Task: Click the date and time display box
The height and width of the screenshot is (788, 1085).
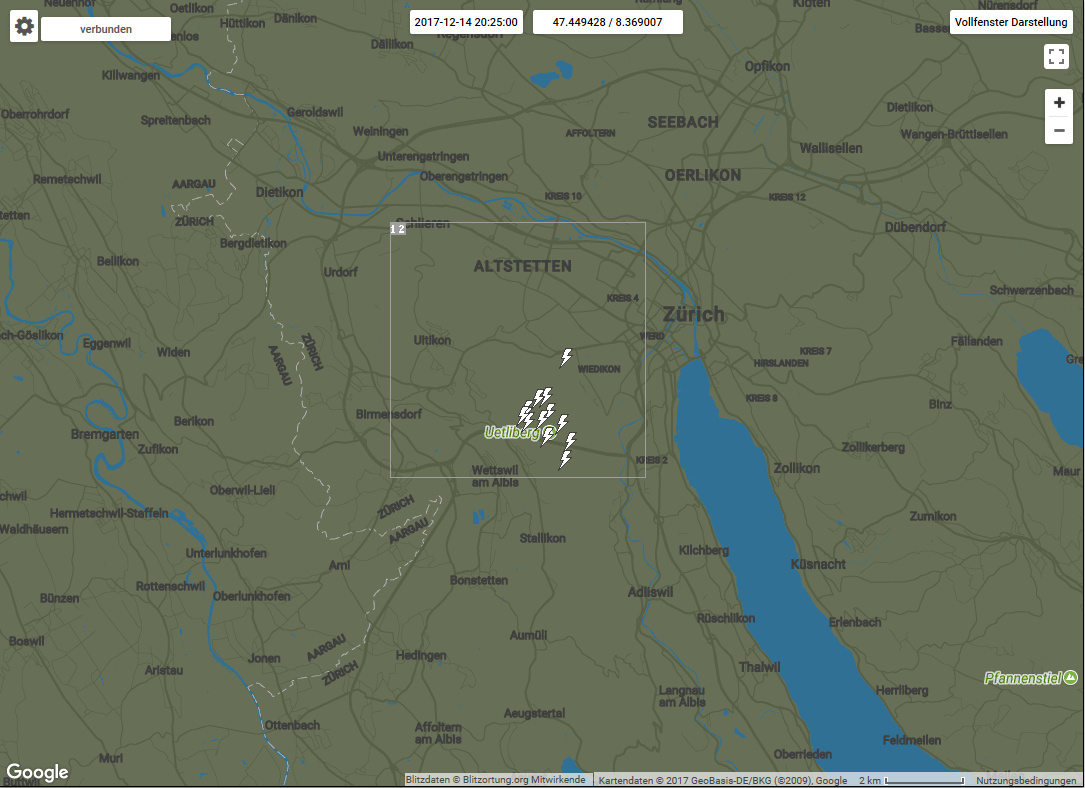Action: coord(466,22)
